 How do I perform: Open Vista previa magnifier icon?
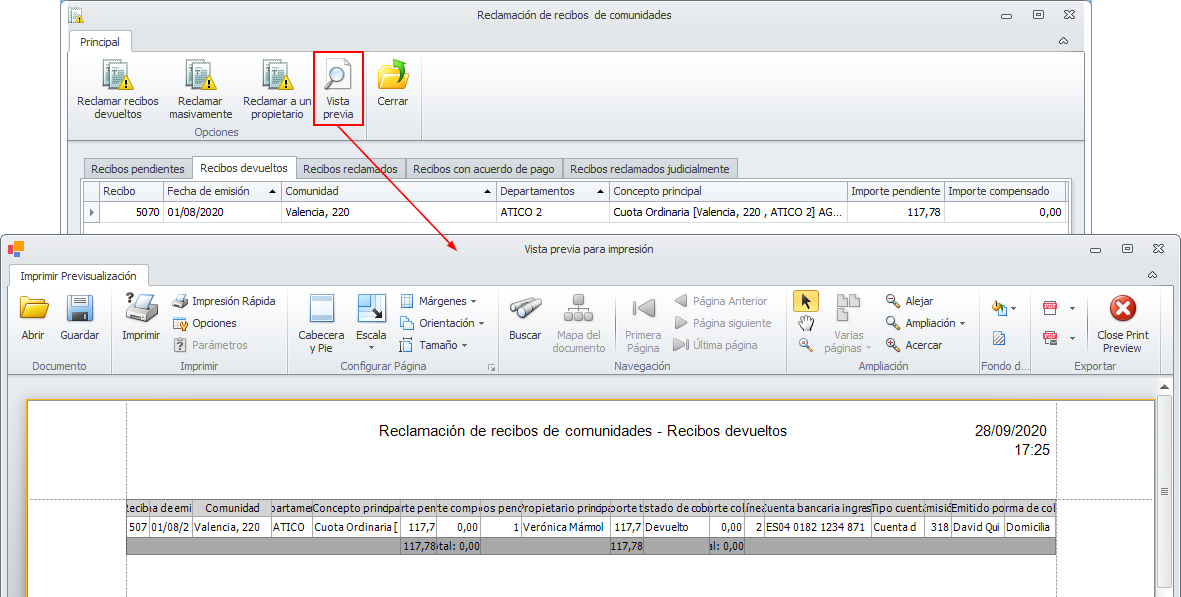[337, 76]
